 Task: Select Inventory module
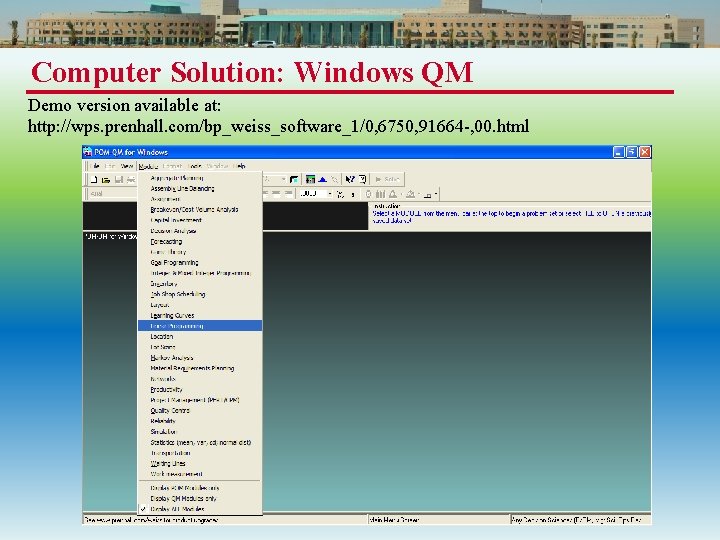tap(200, 284)
